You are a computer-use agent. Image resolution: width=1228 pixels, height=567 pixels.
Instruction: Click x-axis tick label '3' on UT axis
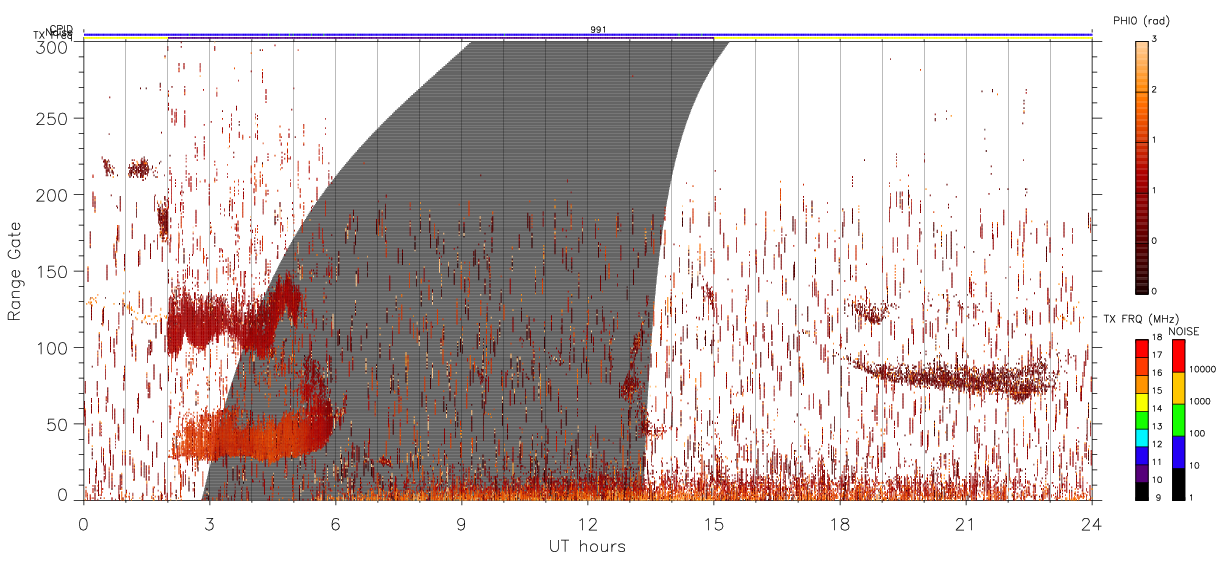210,523
